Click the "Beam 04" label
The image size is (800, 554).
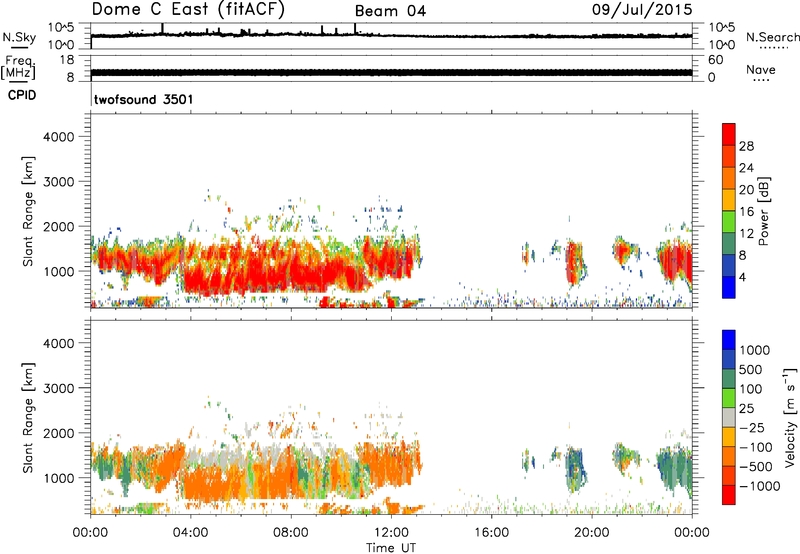[390, 11]
